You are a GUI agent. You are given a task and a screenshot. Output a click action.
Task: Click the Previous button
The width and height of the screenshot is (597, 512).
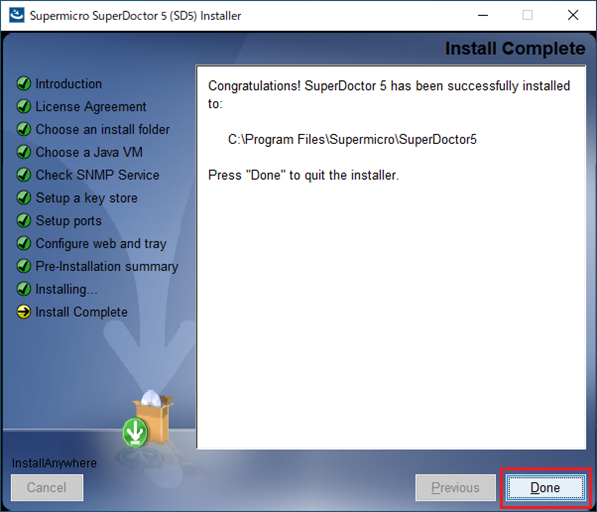[455, 487]
